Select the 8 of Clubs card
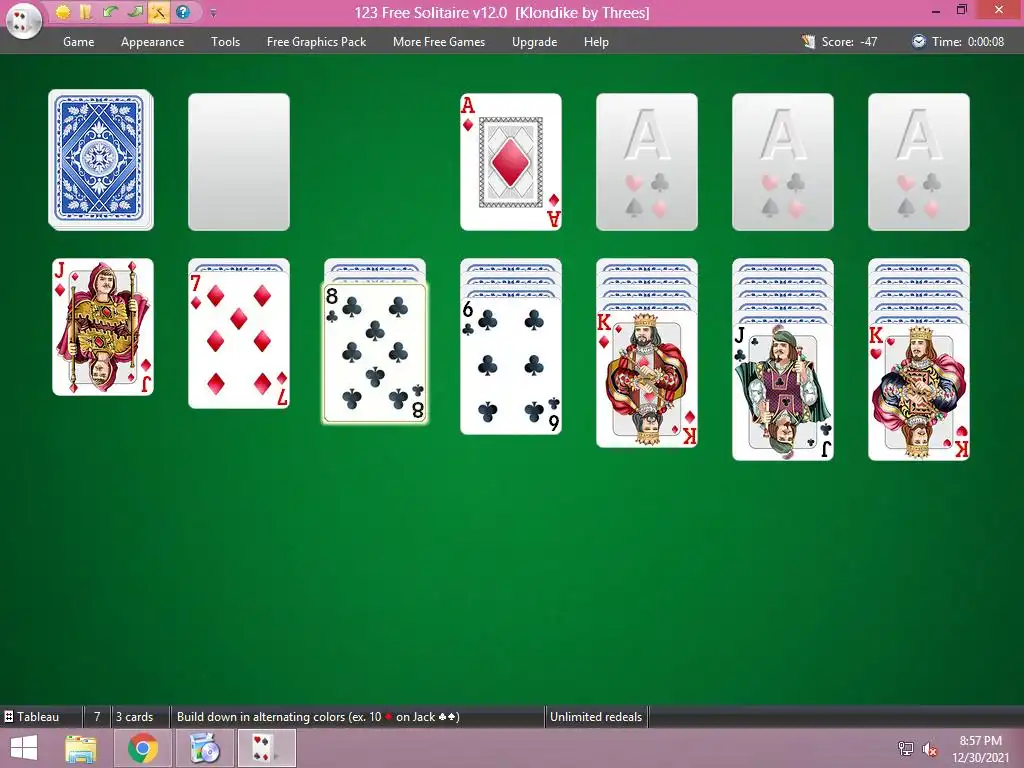Viewport: 1024px width, 768px height. [x=375, y=353]
